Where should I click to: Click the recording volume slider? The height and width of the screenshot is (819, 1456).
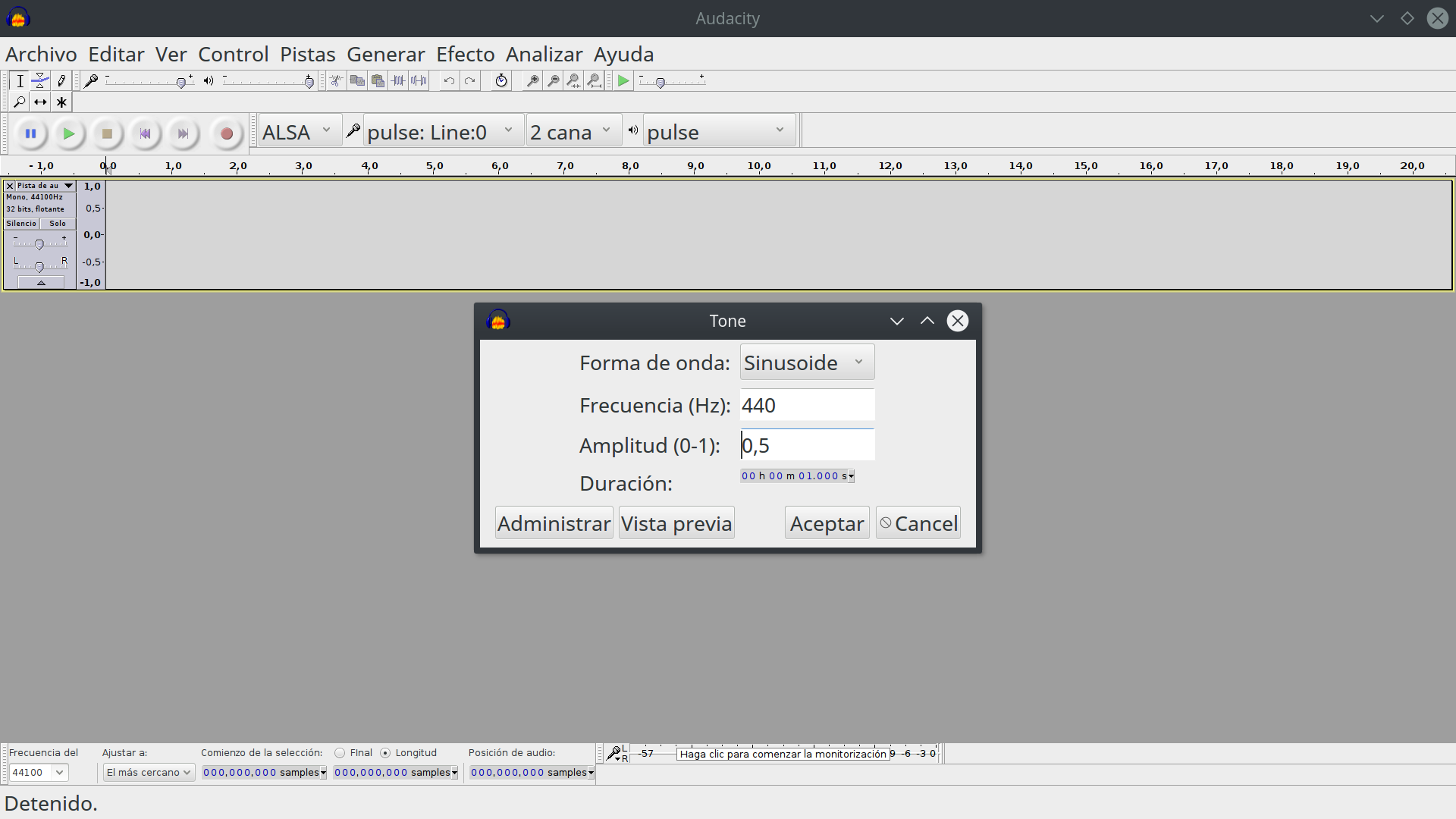[150, 81]
